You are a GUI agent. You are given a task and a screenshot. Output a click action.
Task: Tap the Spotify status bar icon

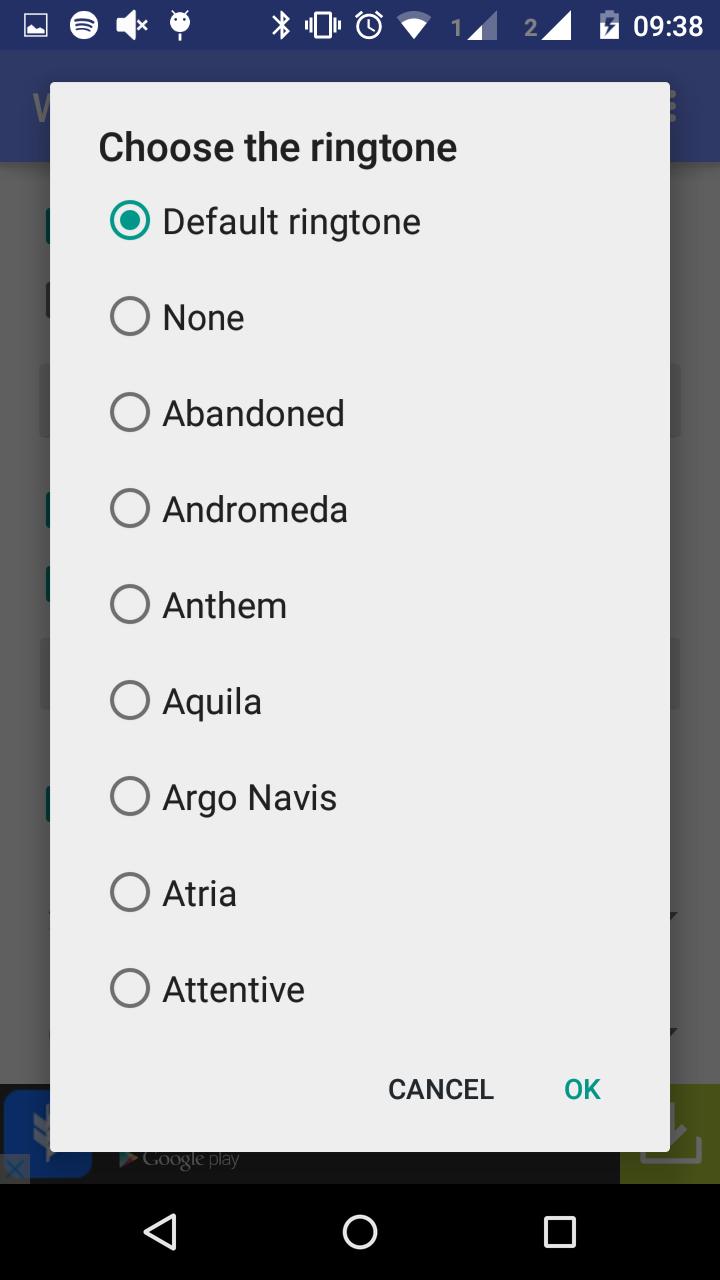click(84, 25)
